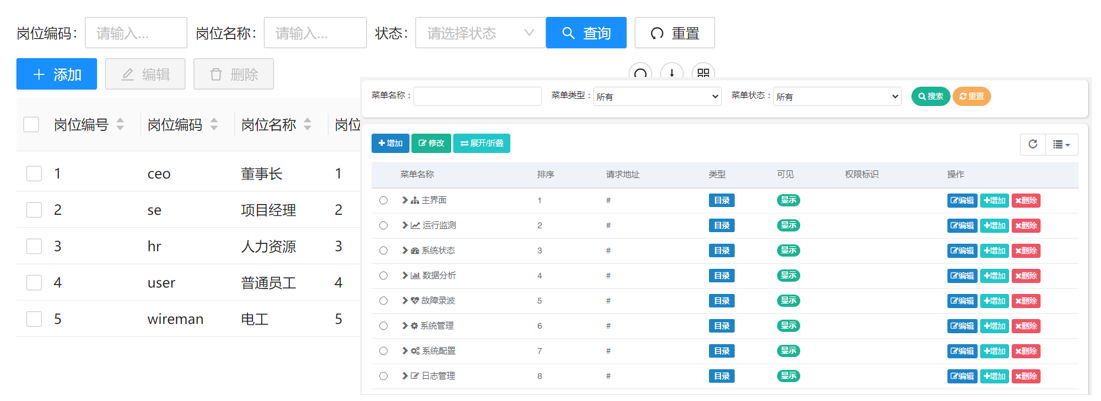Open the column list dropdown button
The height and width of the screenshot is (401, 1101).
[1062, 144]
